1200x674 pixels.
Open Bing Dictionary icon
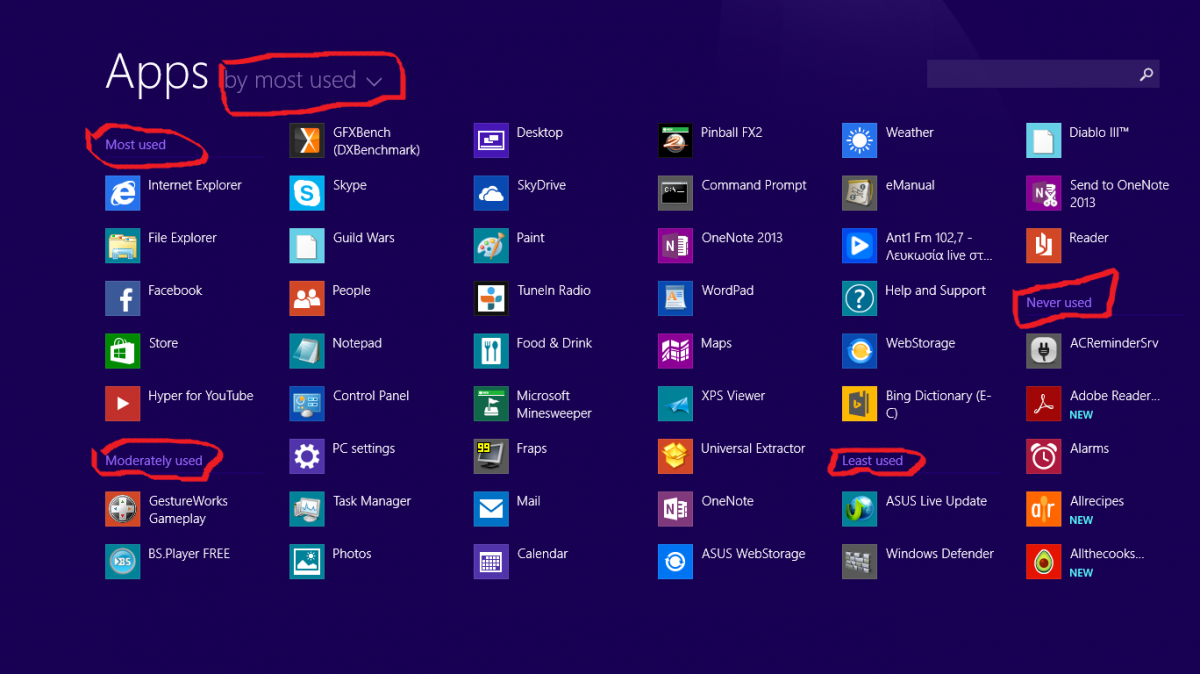point(859,404)
